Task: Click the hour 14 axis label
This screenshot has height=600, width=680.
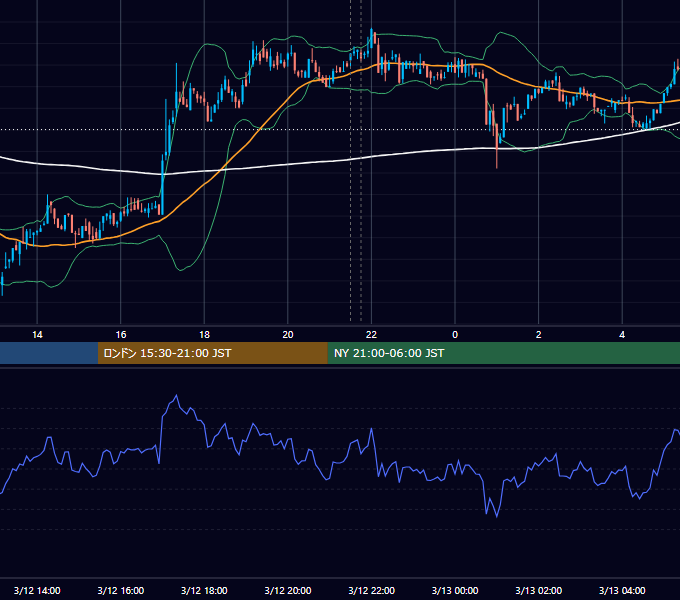Action: coord(37,335)
